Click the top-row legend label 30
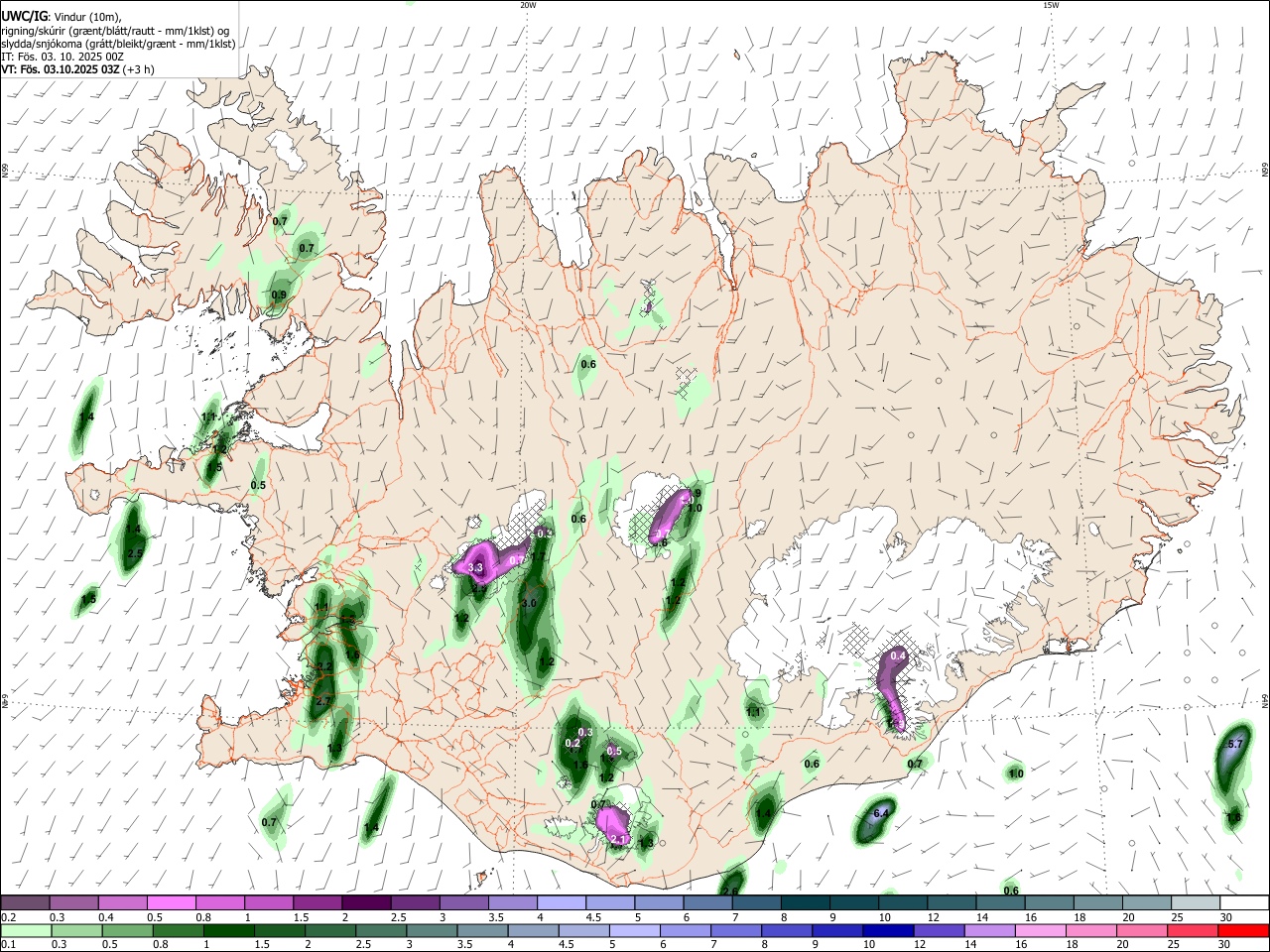The height and width of the screenshot is (952, 1270). pos(1227,917)
